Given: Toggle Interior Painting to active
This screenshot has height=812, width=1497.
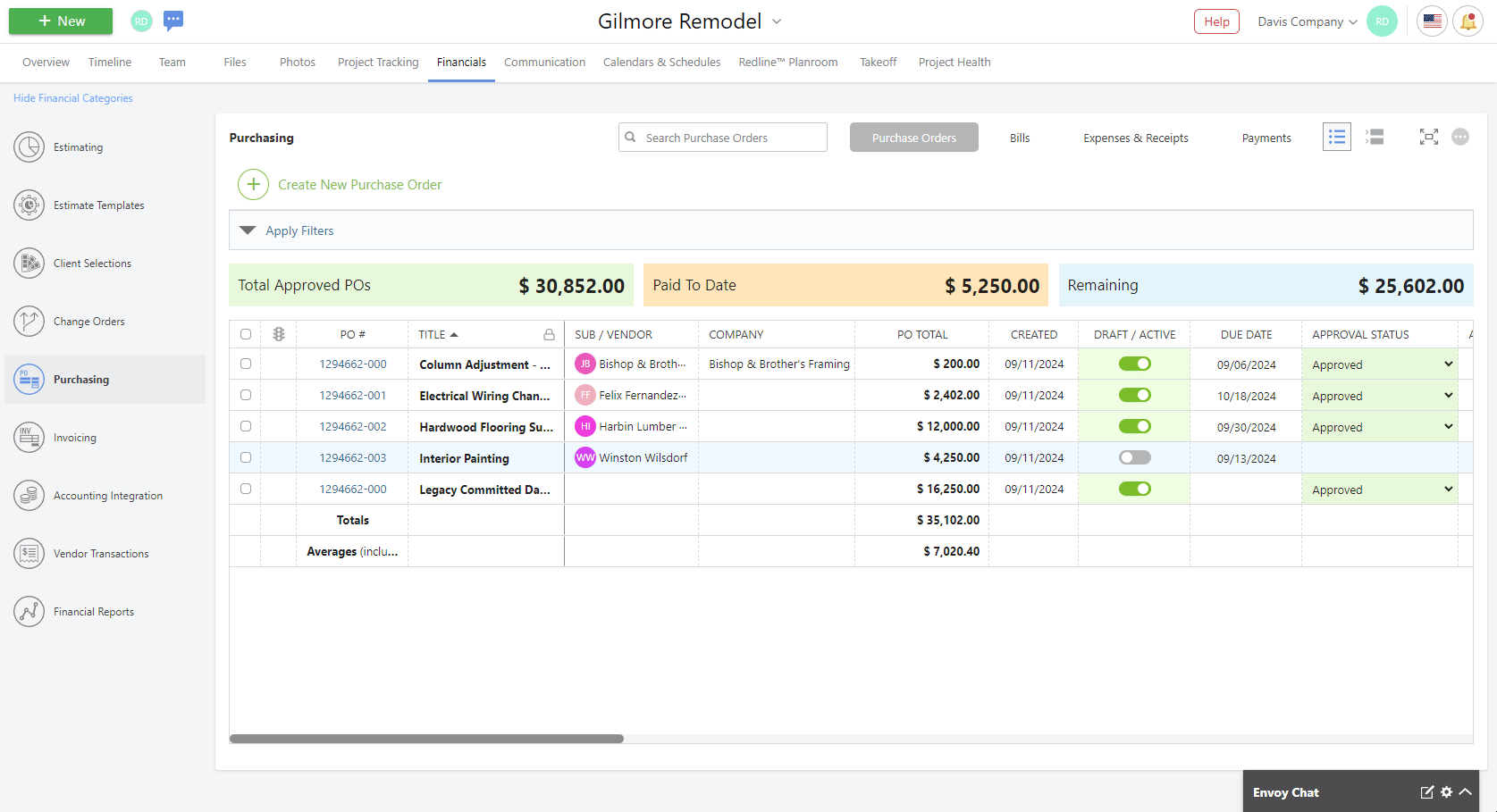Looking at the screenshot, I should pos(1134,456).
